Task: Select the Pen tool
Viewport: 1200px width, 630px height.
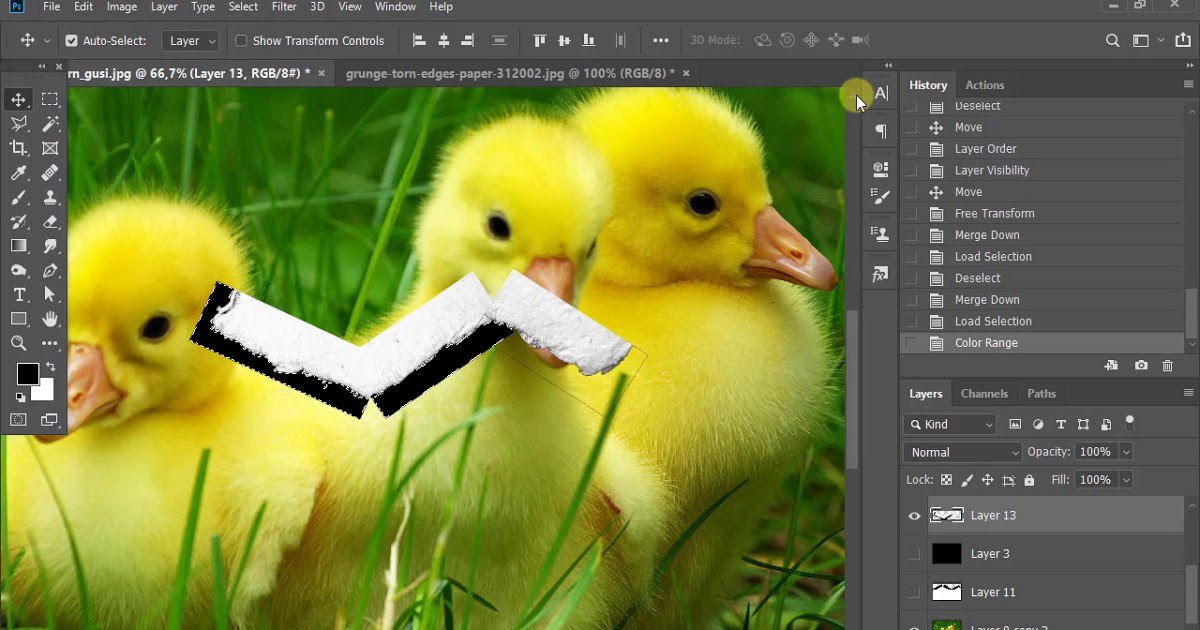Action: pyautogui.click(x=50, y=271)
